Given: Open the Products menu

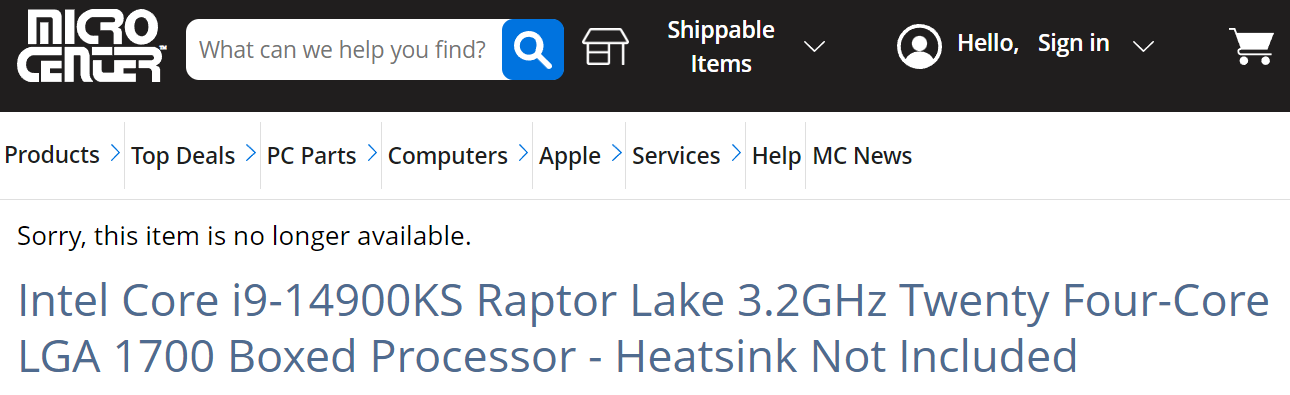Looking at the screenshot, I should (x=52, y=155).
